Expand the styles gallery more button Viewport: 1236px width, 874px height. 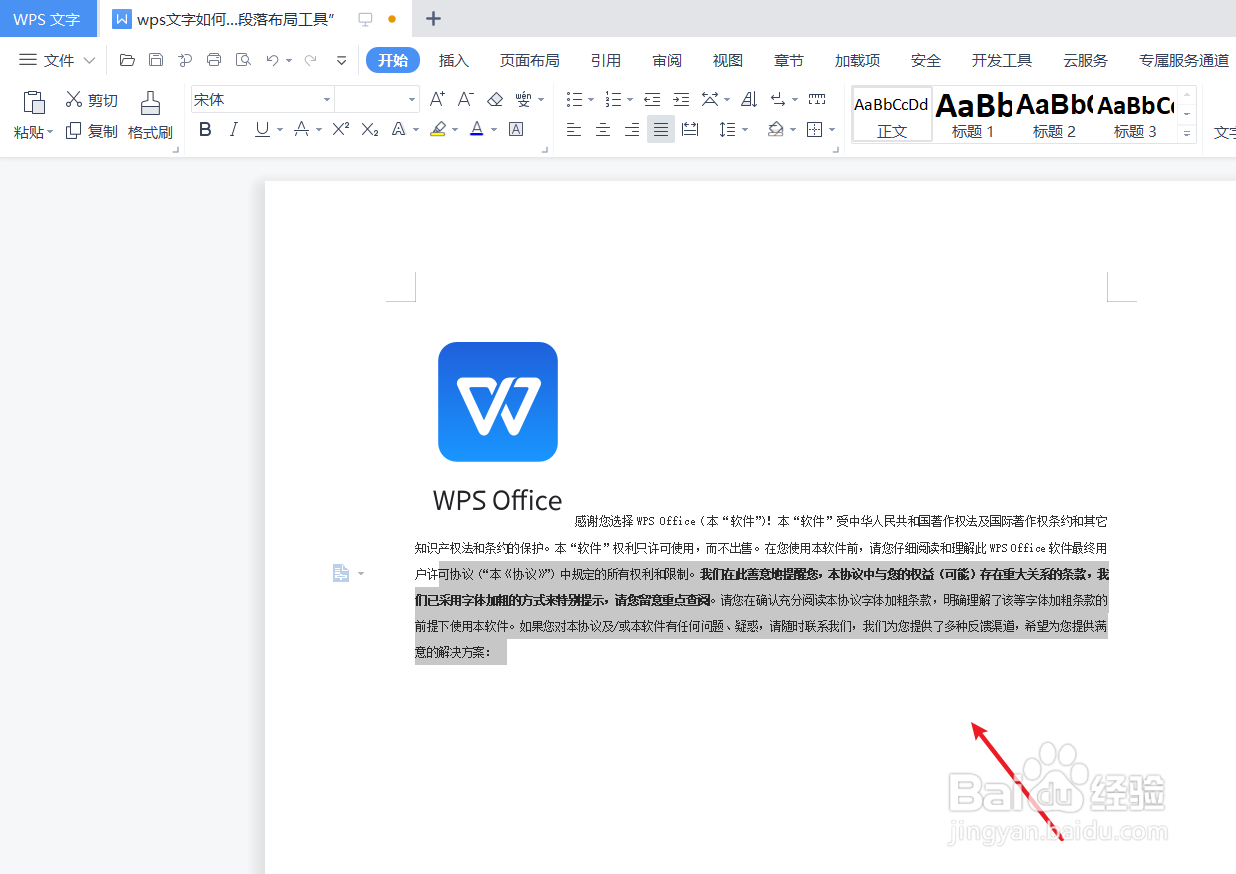pyautogui.click(x=1188, y=132)
